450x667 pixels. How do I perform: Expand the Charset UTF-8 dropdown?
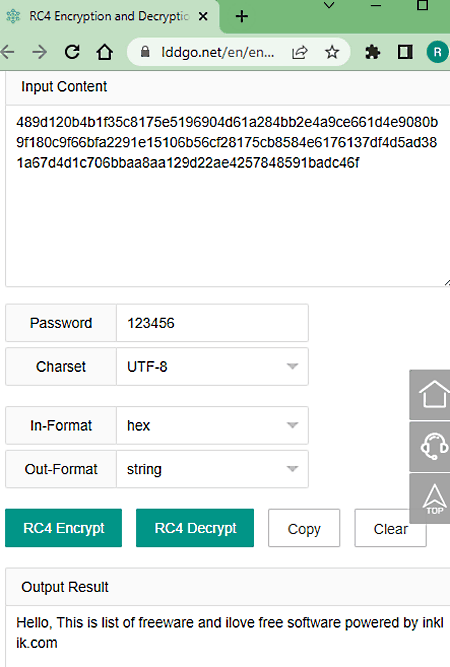tap(212, 367)
